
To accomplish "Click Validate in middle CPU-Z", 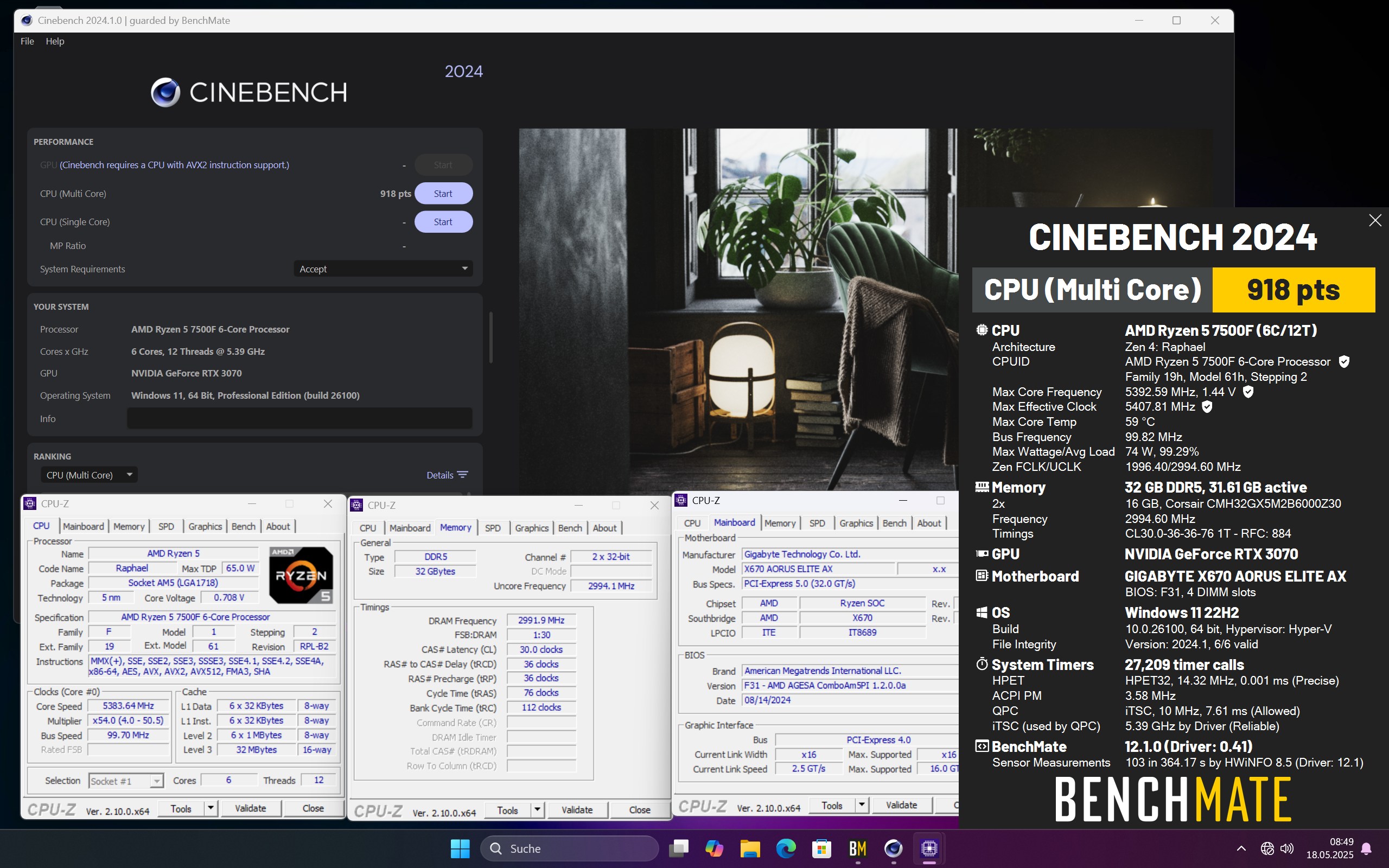I will point(577,810).
